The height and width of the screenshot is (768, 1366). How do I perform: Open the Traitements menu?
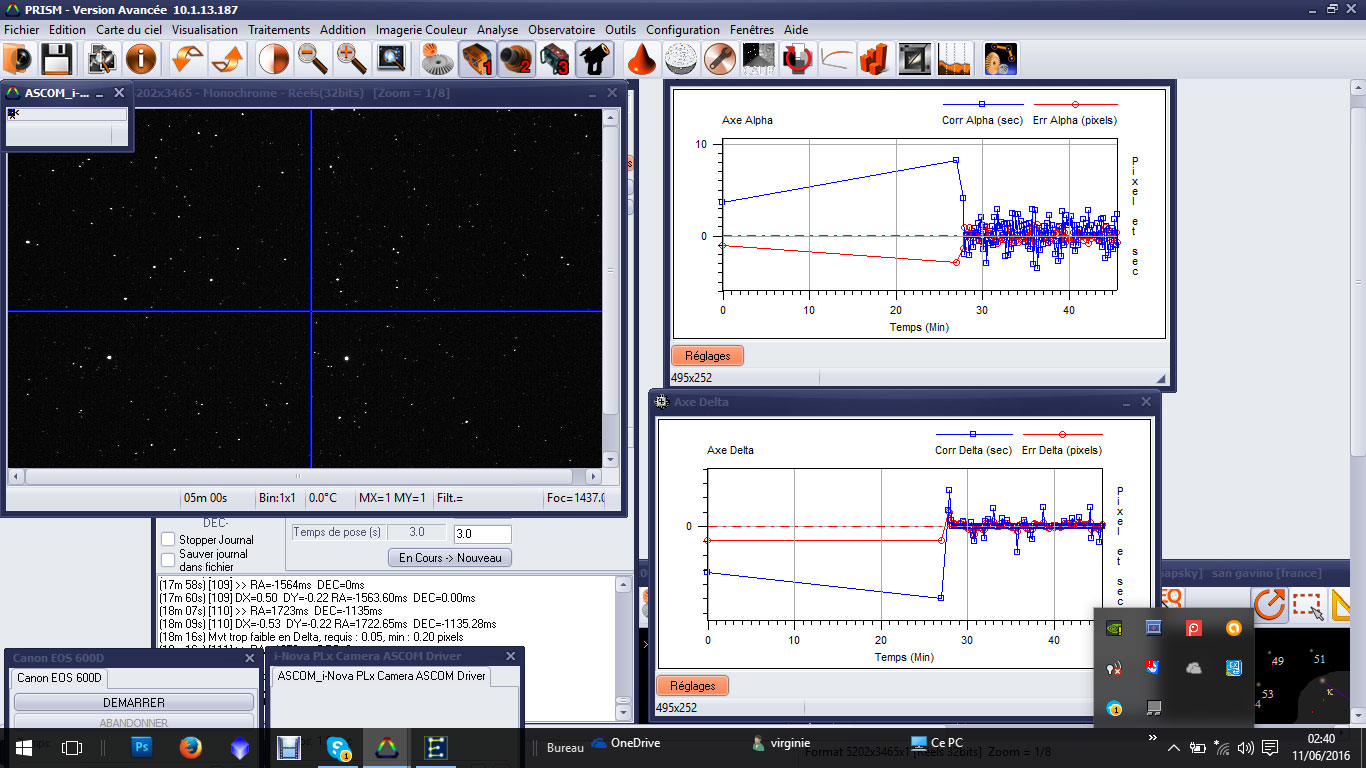(279, 30)
